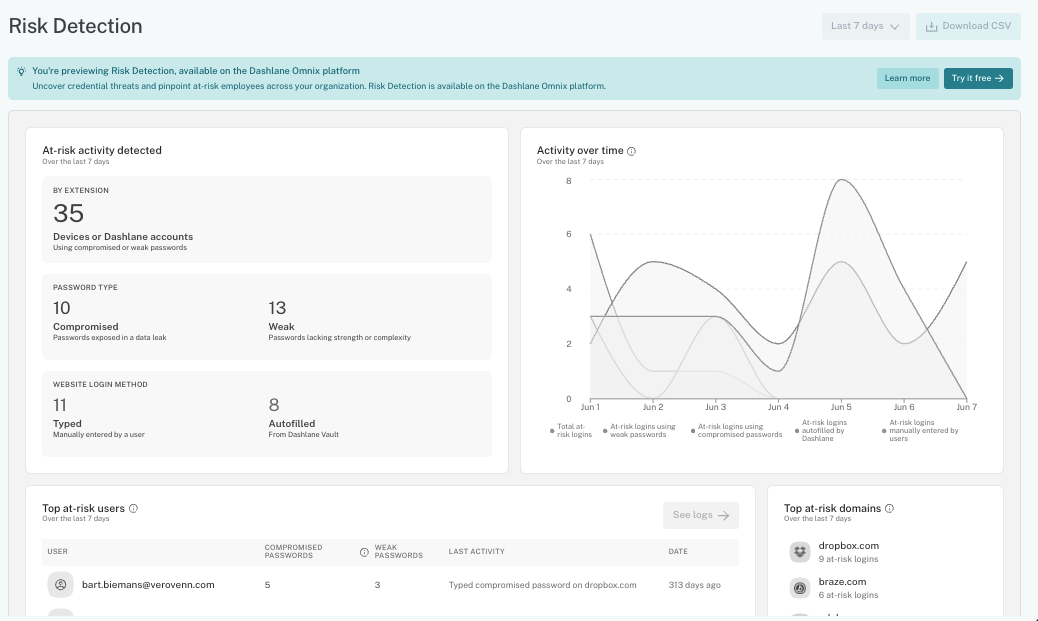The height and width of the screenshot is (621, 1038).
Task: Click the Risk Detection page title
Action: click(75, 26)
